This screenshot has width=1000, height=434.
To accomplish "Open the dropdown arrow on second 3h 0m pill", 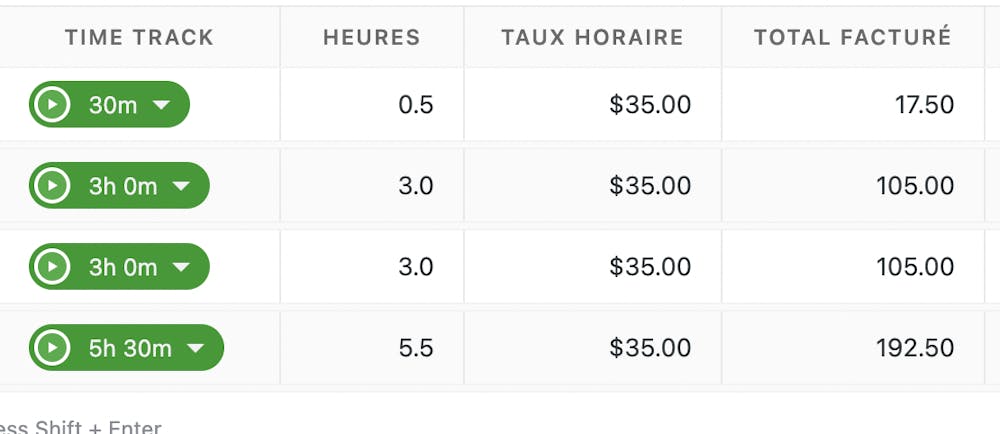I will coord(181,267).
